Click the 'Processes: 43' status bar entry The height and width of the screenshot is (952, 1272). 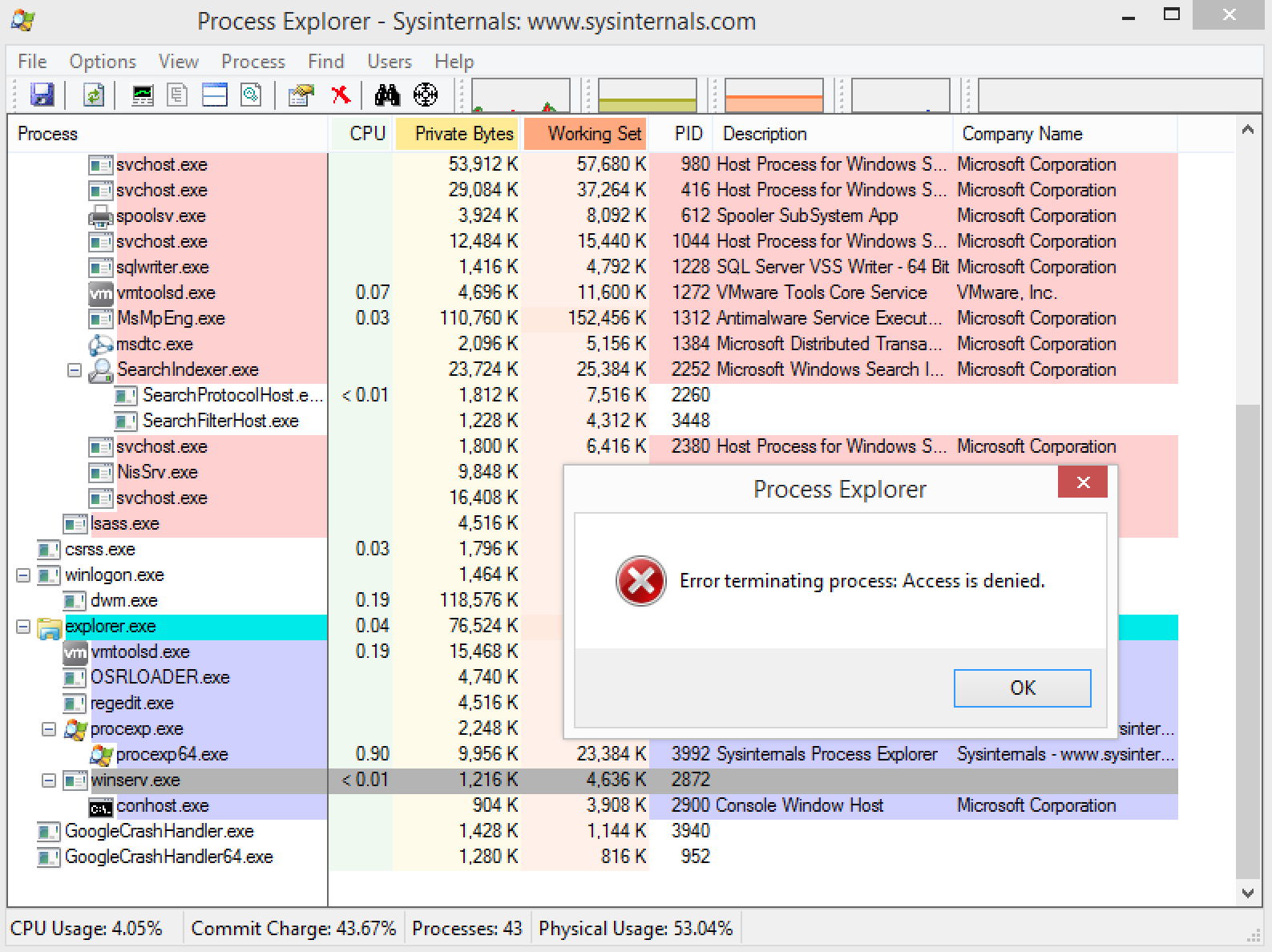click(x=467, y=929)
